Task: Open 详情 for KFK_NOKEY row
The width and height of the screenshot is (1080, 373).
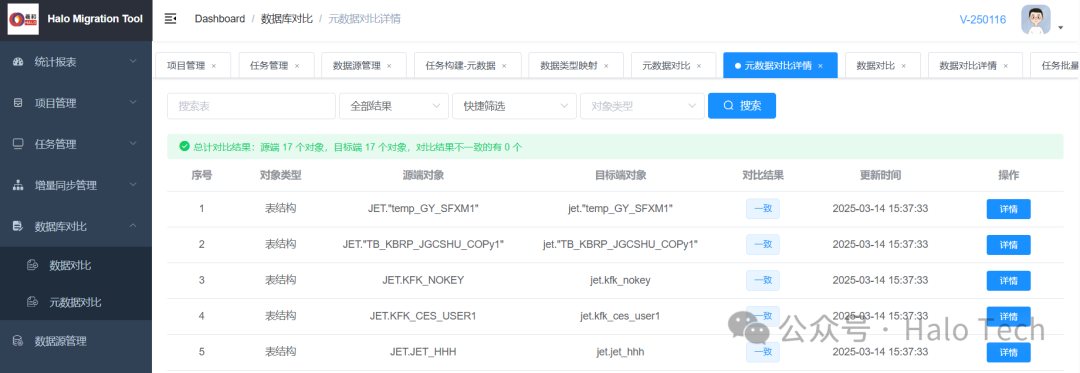Action: point(1008,281)
